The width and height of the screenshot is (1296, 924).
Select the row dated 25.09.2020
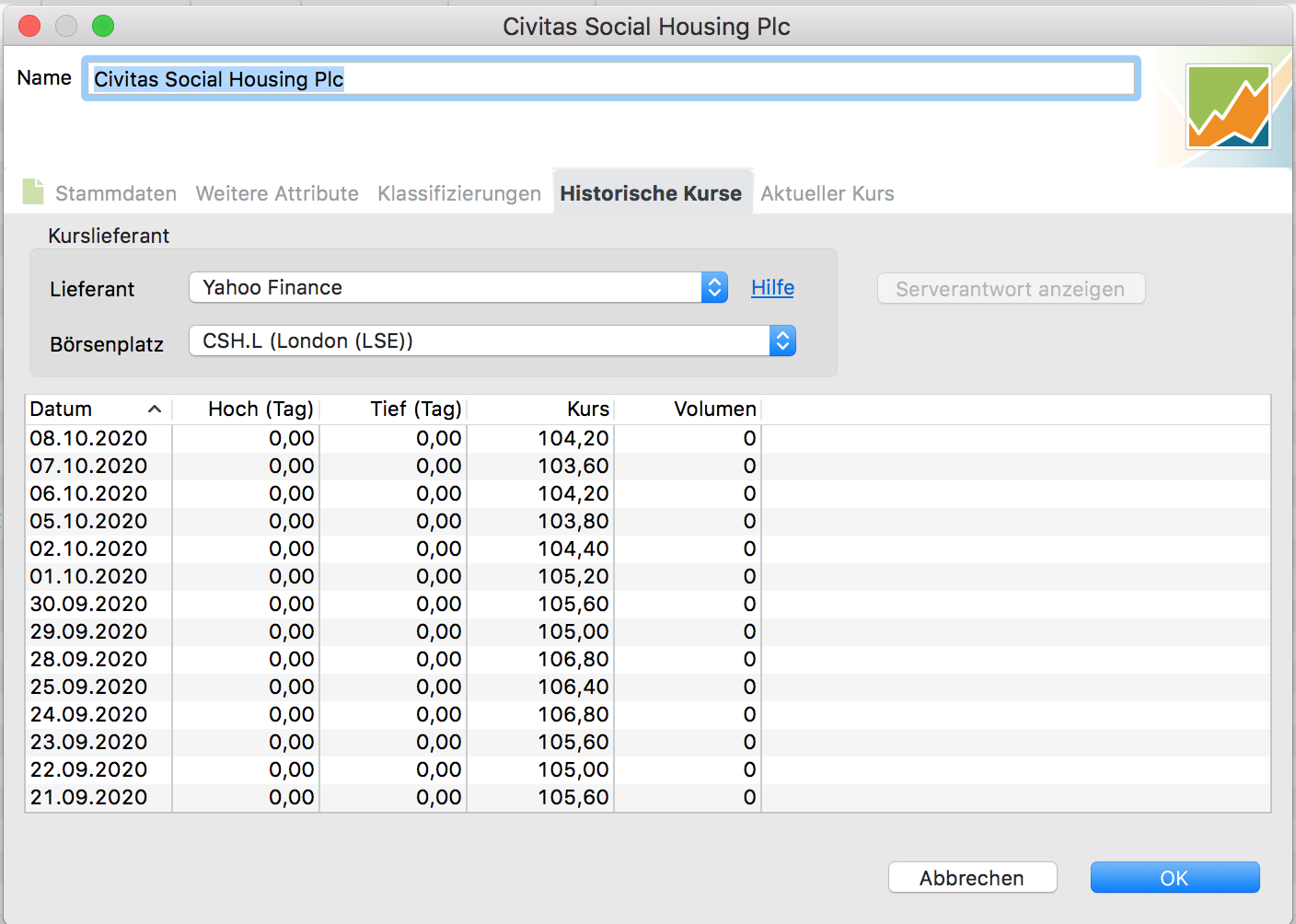coord(648,687)
